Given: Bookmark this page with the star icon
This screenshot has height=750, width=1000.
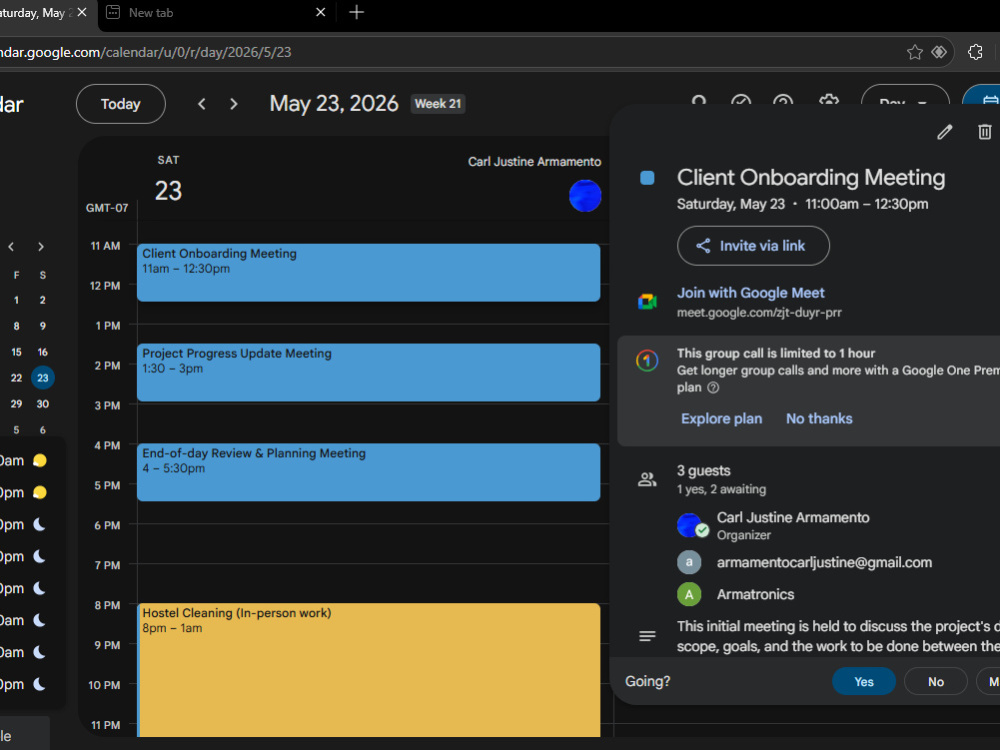Looking at the screenshot, I should 915,52.
